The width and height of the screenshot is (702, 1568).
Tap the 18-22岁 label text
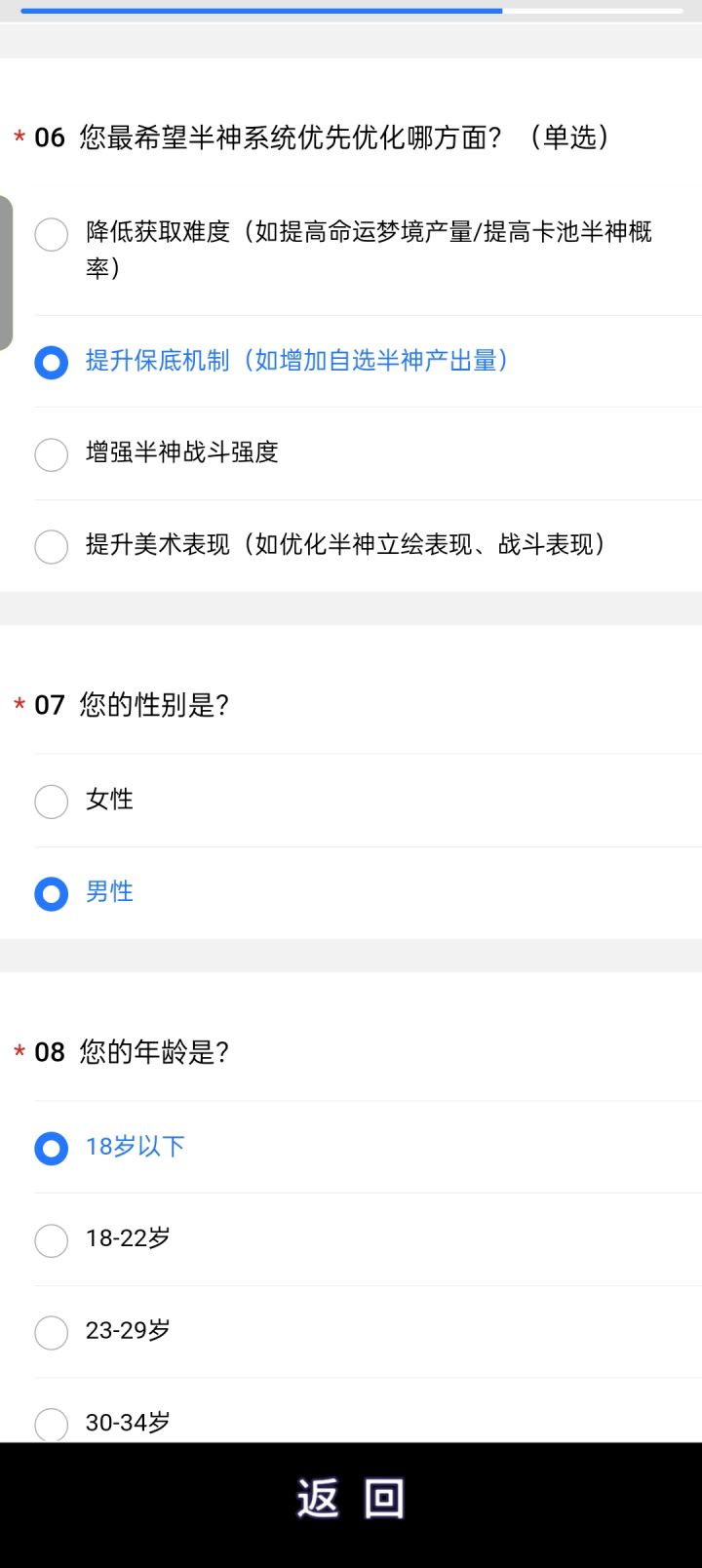pos(128,1238)
